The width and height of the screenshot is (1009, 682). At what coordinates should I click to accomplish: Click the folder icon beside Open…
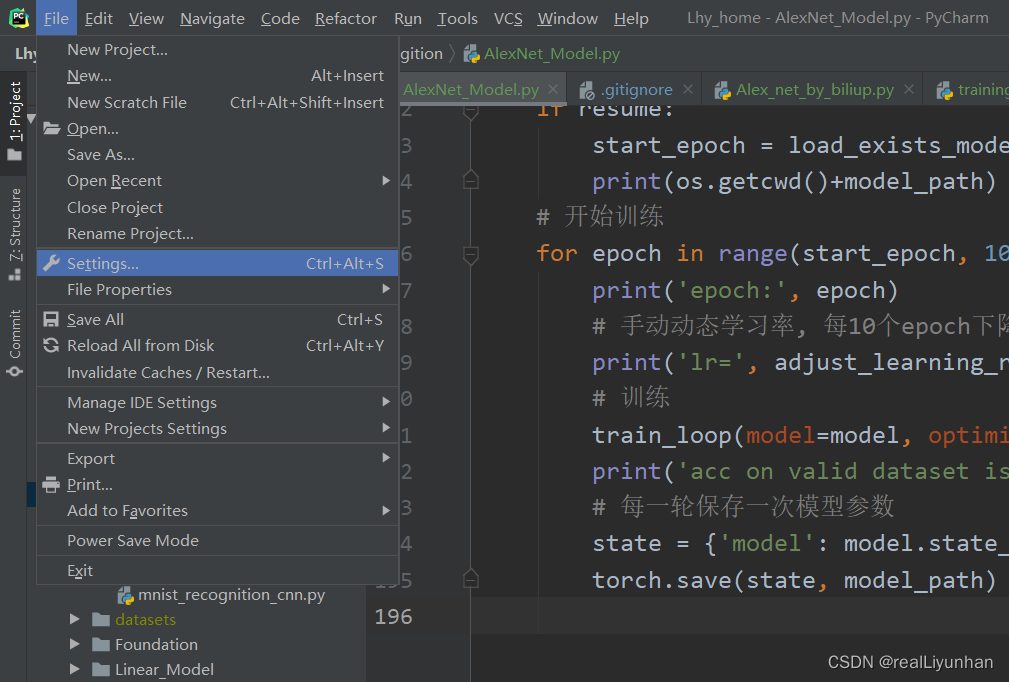[52, 128]
